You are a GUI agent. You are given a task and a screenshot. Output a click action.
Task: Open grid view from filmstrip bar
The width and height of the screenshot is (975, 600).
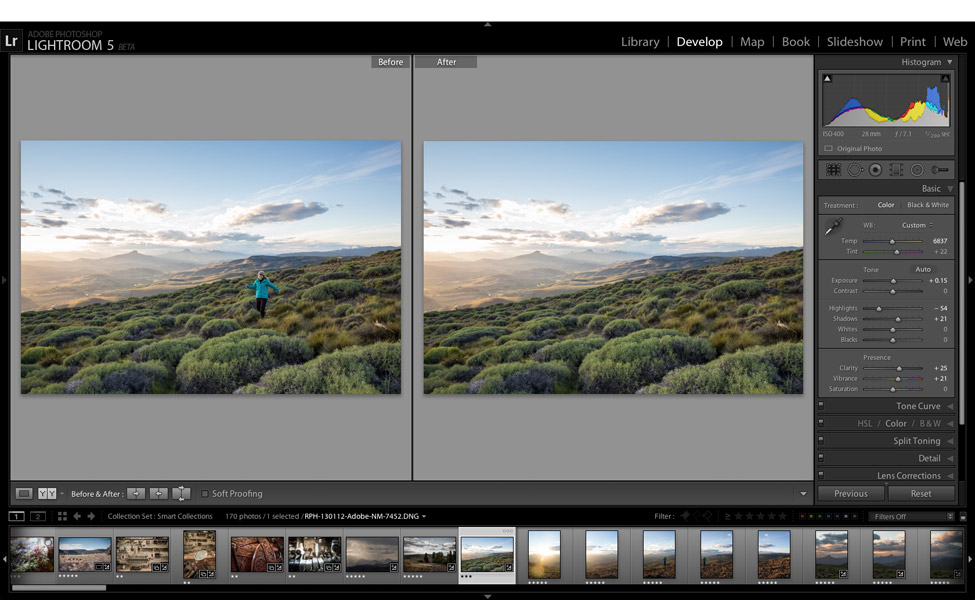[x=61, y=516]
